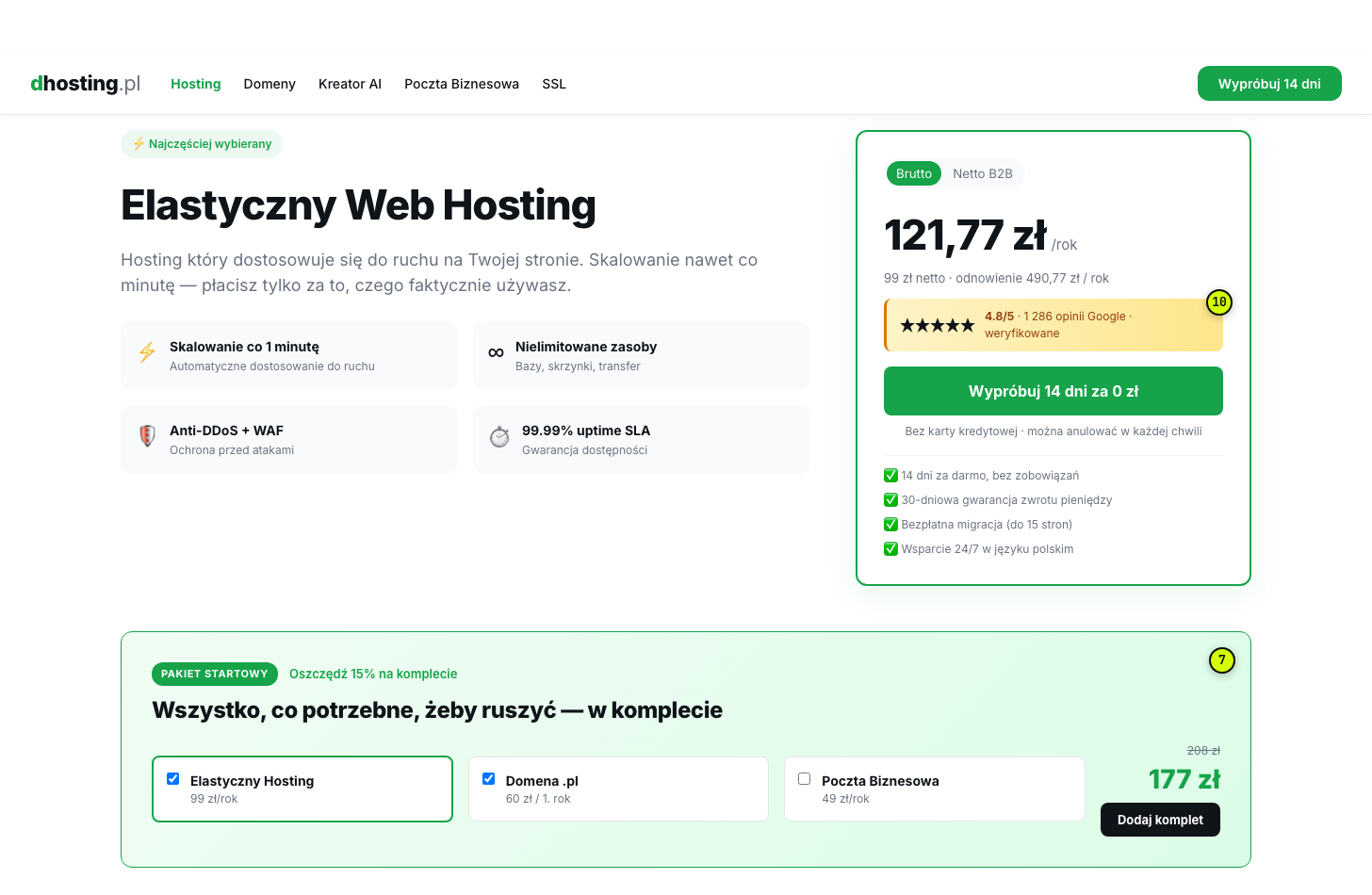The height and width of the screenshot is (895, 1372).
Task: Click the crossed-out 208 zł price
Action: tap(1203, 751)
